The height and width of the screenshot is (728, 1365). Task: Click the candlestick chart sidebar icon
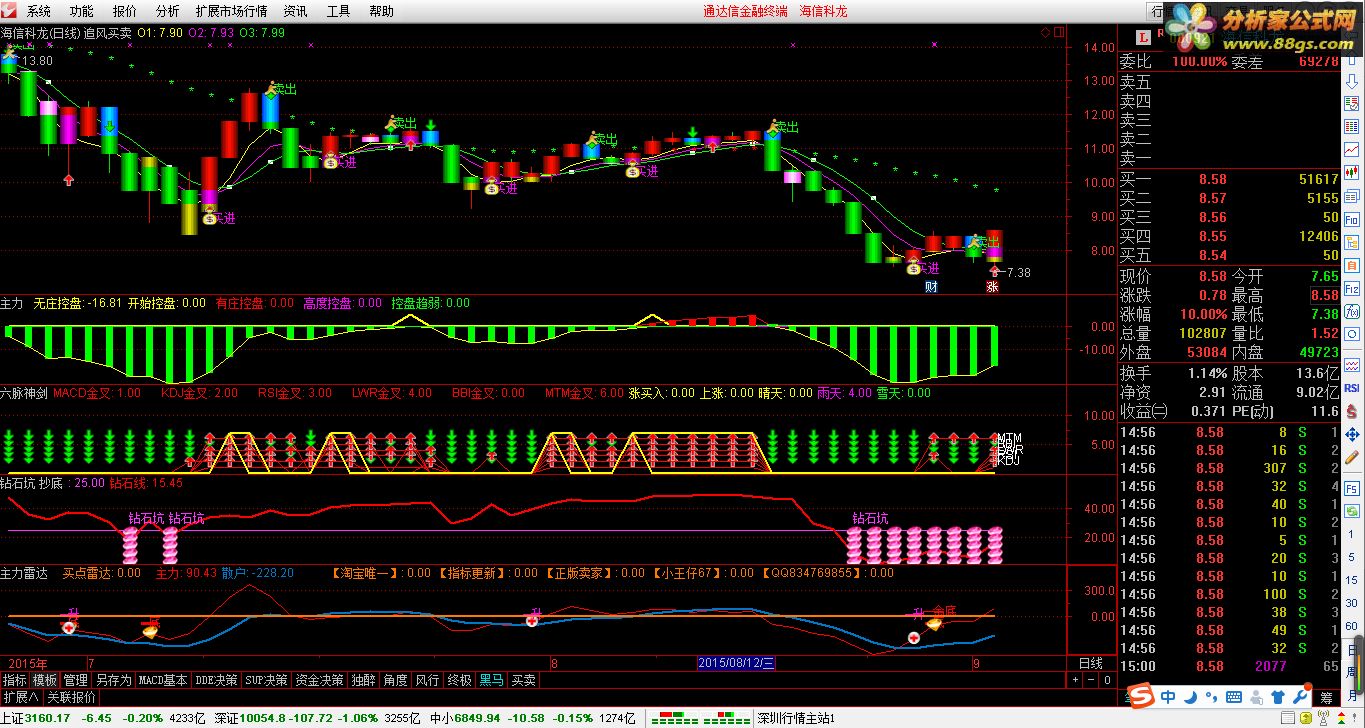pos(1351,173)
